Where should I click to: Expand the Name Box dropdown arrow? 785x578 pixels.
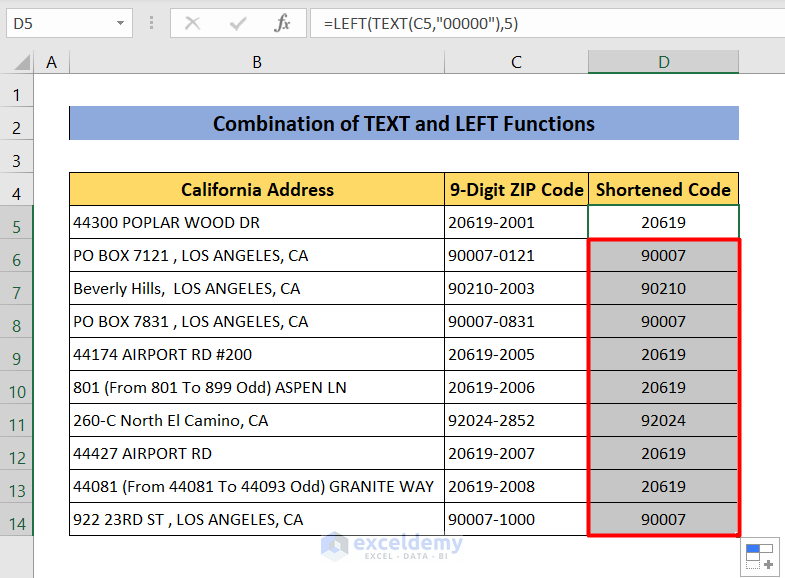121,23
